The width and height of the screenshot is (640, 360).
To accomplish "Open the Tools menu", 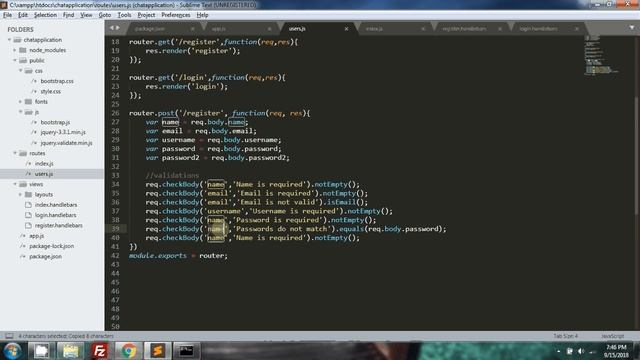I will [124, 15].
